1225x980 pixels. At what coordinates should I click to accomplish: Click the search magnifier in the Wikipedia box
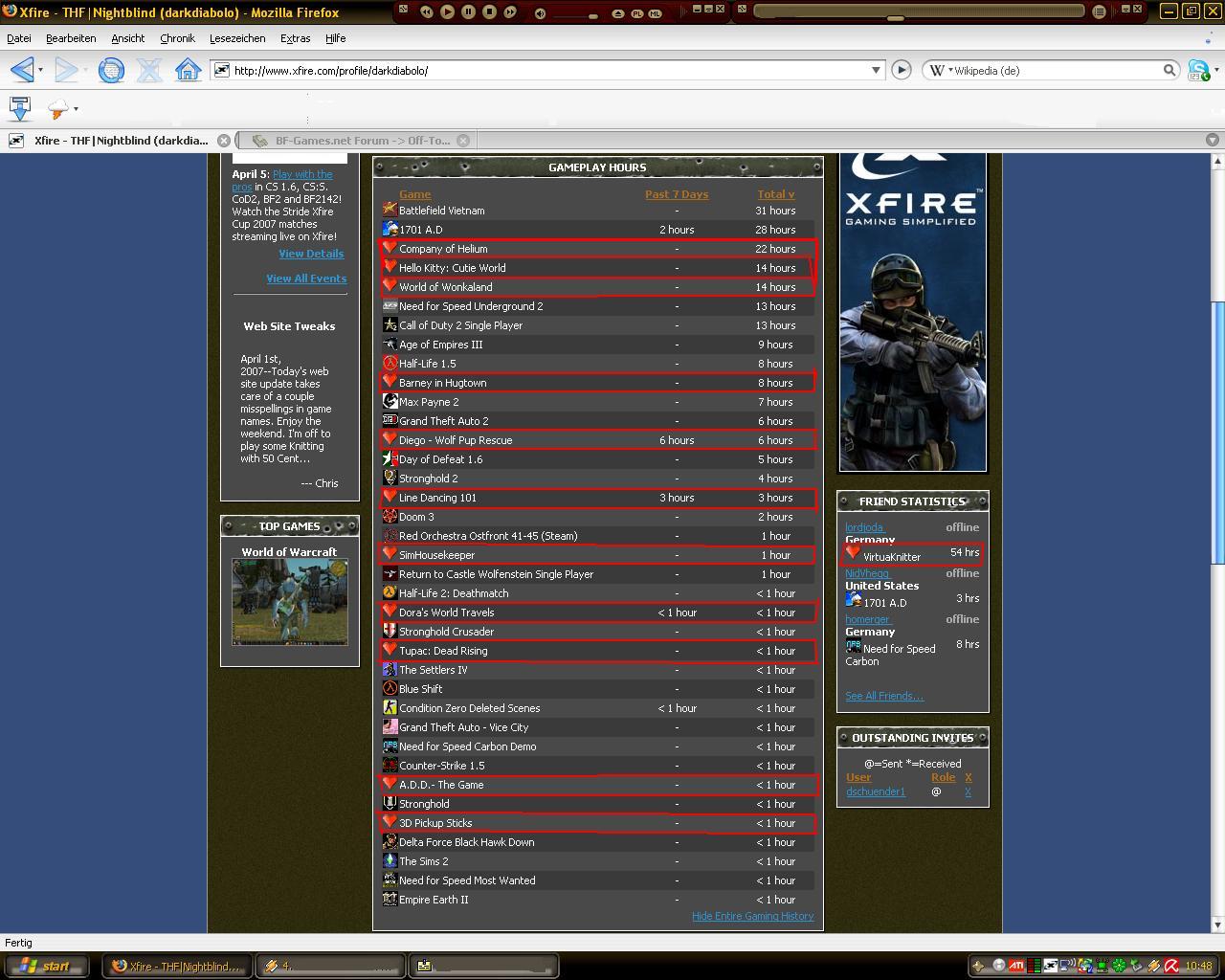click(1169, 70)
